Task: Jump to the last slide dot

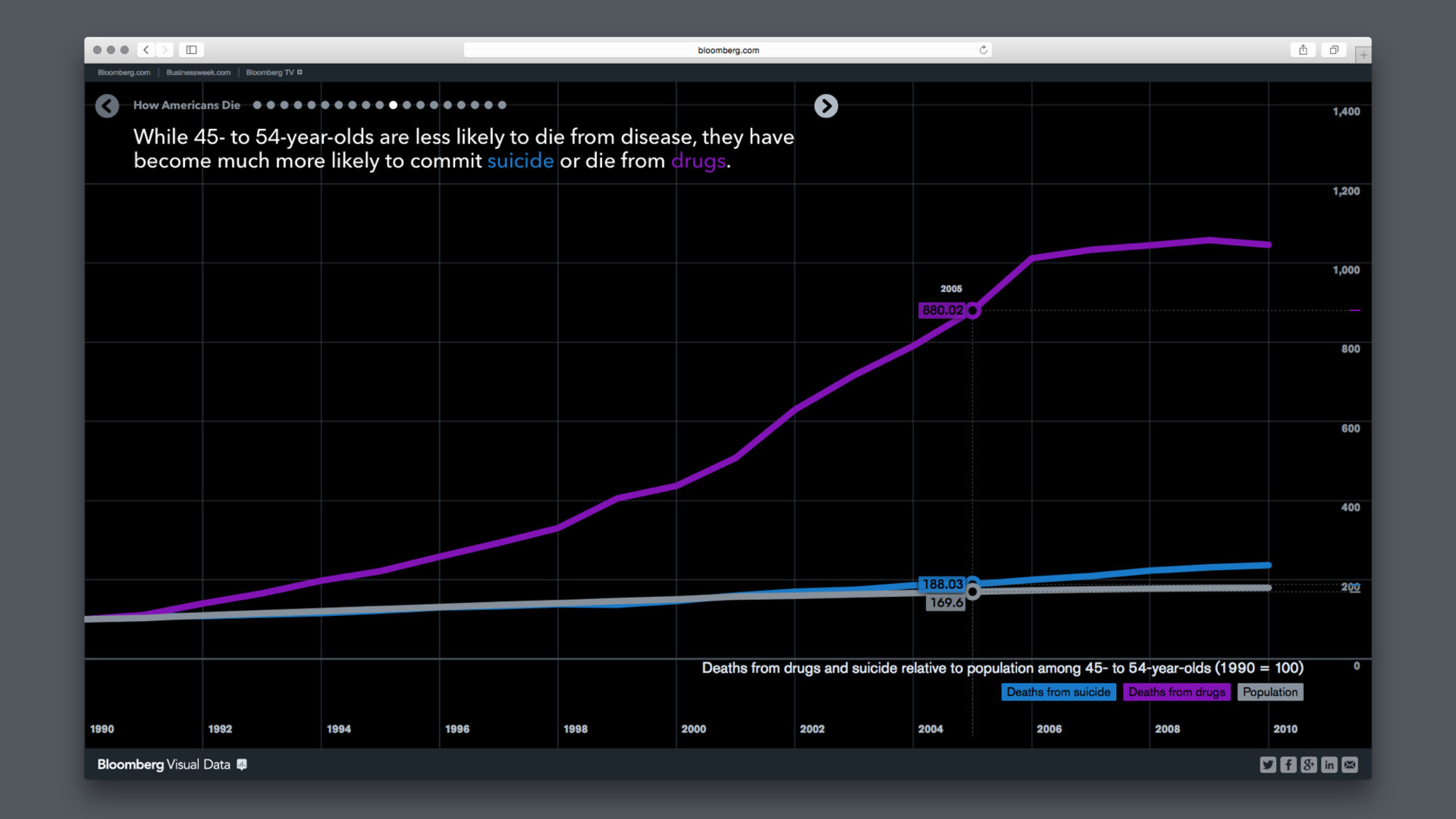Action: 502,106
